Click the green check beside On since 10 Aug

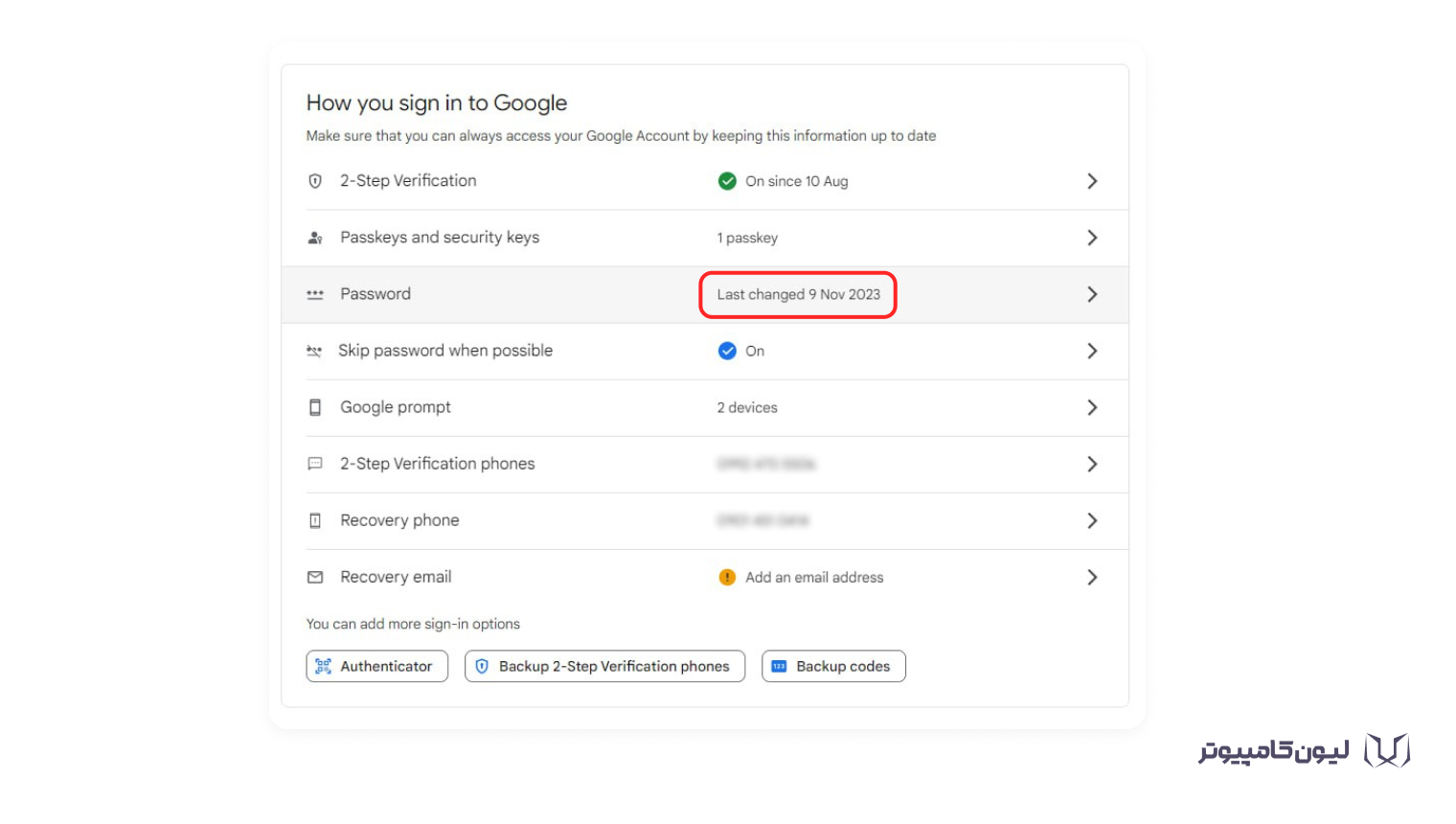[x=727, y=181]
